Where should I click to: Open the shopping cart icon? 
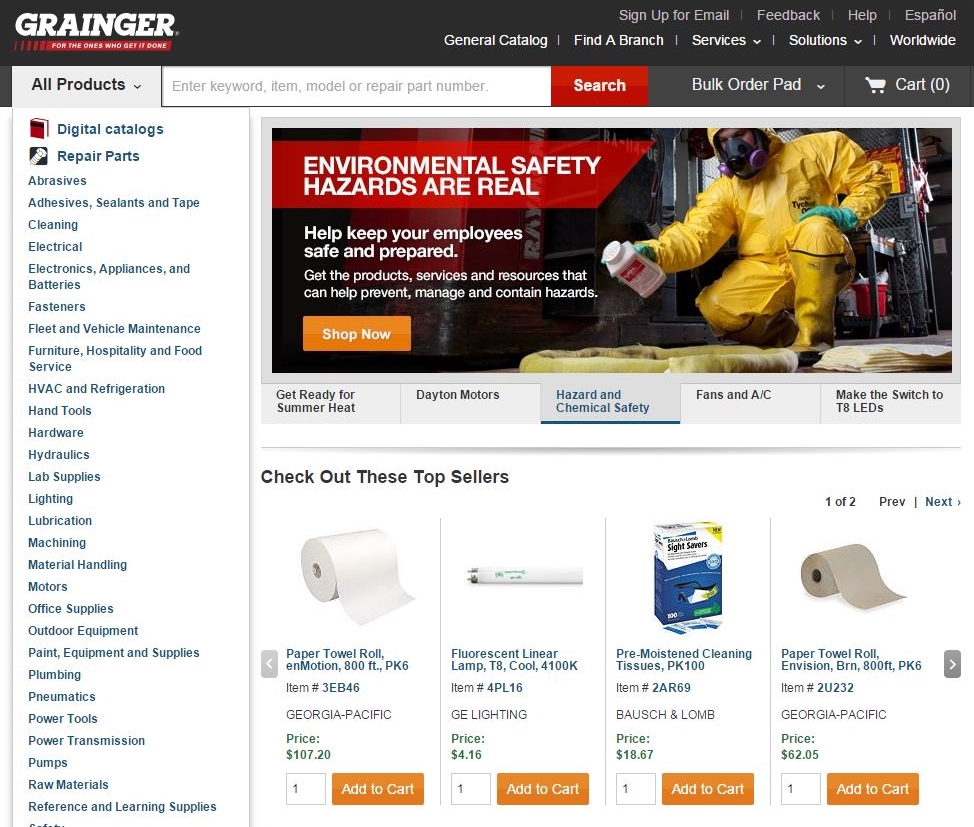[x=875, y=85]
